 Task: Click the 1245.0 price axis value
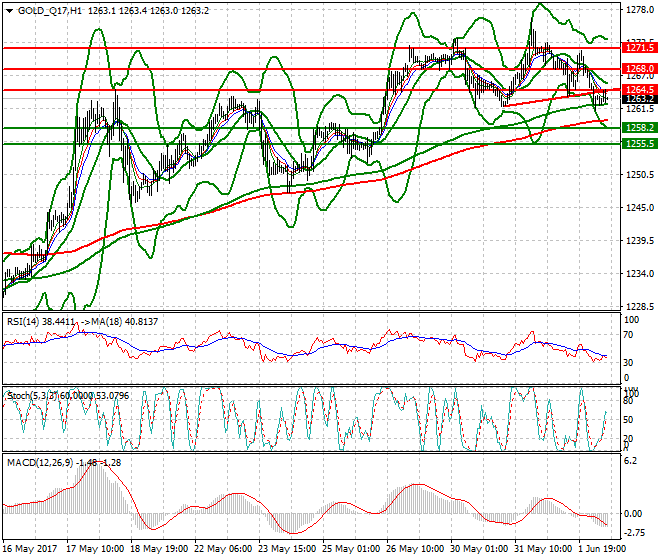(x=640, y=208)
